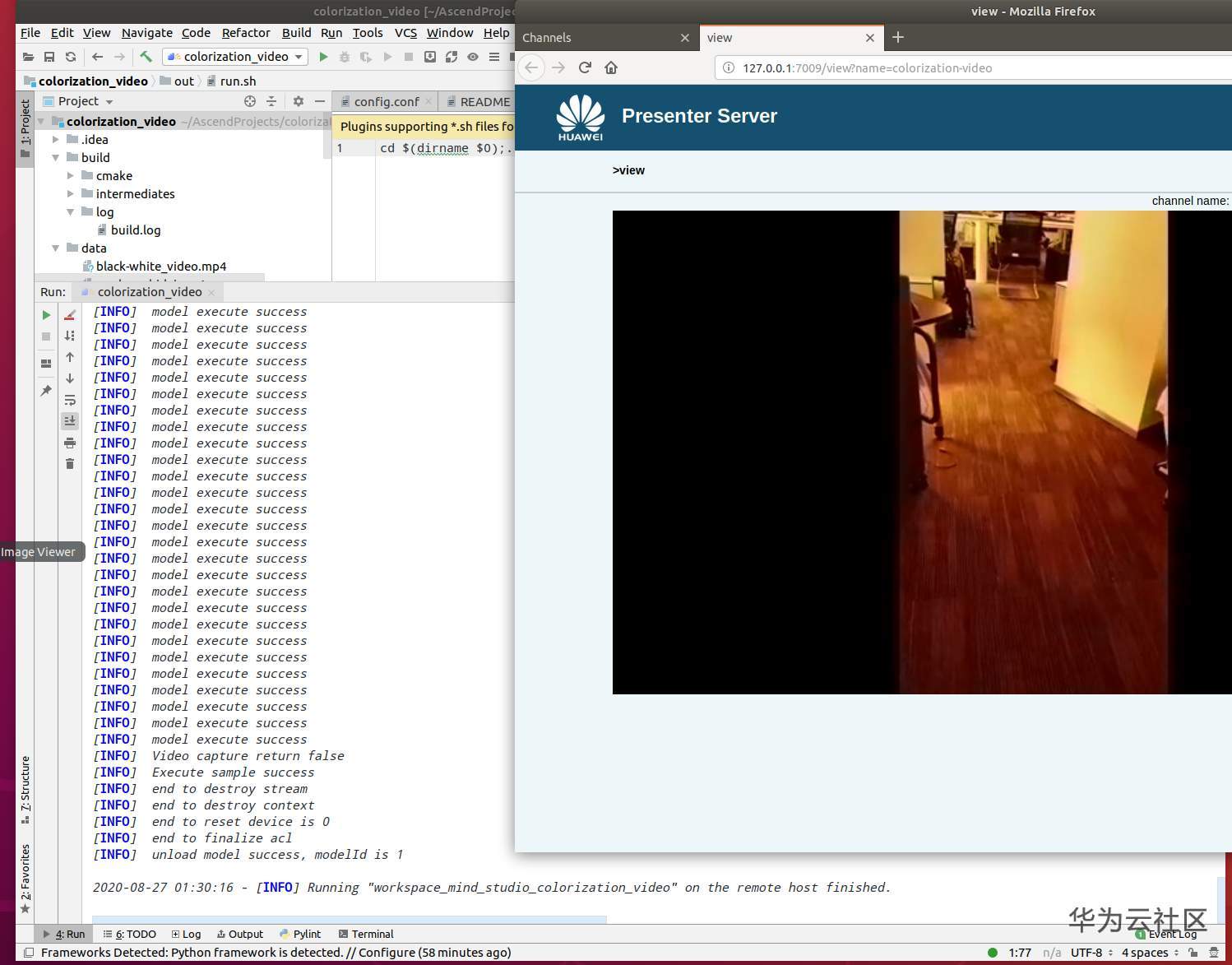Collapse the colorization_video root tree node

(41, 121)
